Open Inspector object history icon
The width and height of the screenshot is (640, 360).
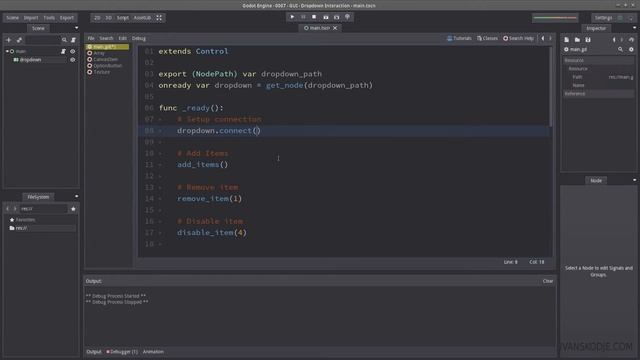(x=631, y=40)
